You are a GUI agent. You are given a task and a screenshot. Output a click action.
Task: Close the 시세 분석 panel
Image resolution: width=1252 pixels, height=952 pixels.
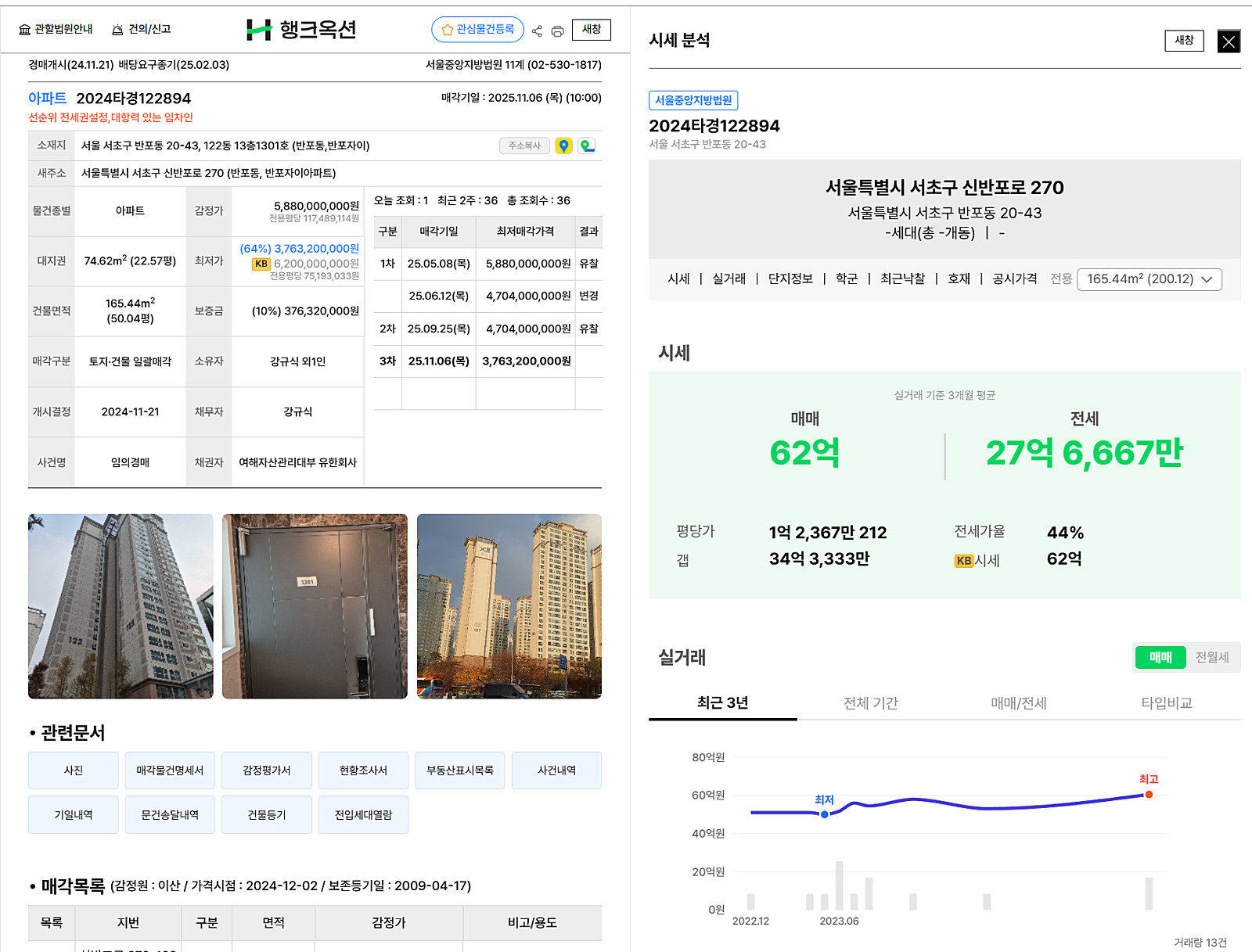[1229, 41]
